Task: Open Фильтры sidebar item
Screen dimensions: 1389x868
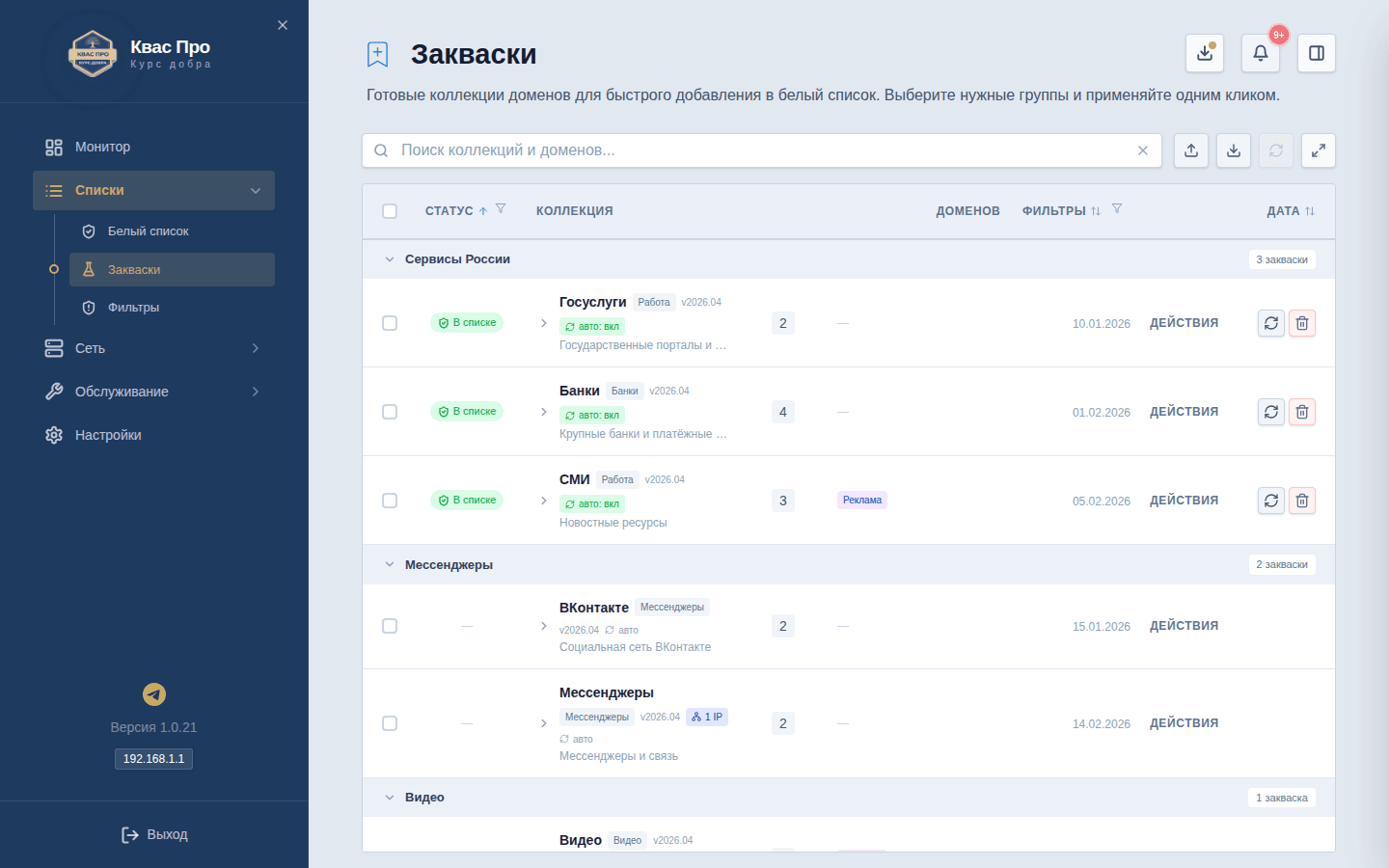Action: point(172,308)
